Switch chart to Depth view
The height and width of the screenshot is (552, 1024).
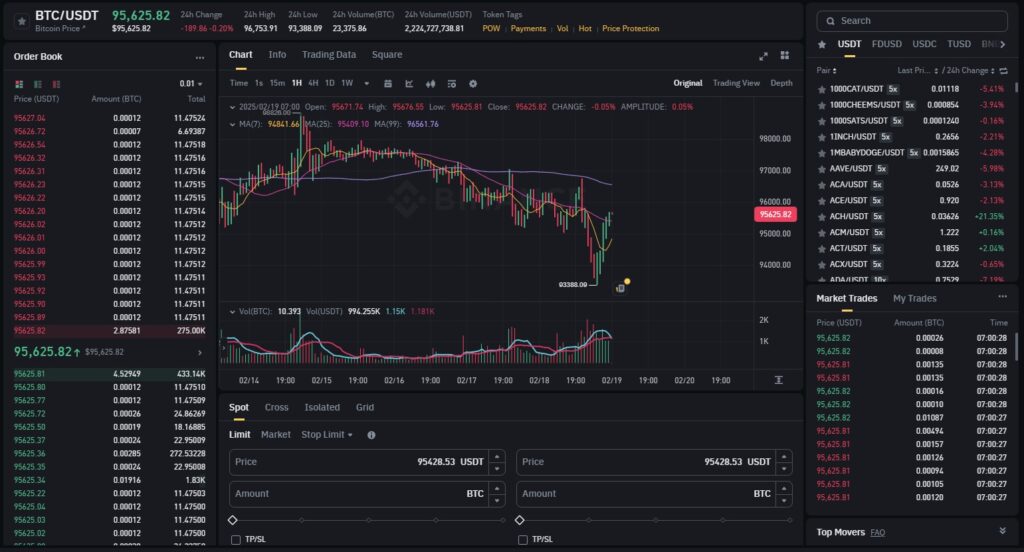[781, 84]
